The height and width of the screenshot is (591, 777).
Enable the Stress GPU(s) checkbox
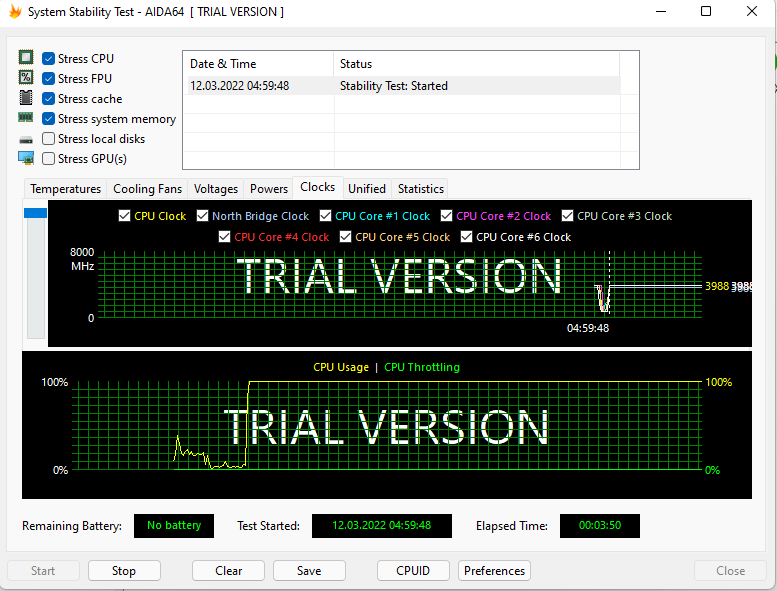click(48, 159)
